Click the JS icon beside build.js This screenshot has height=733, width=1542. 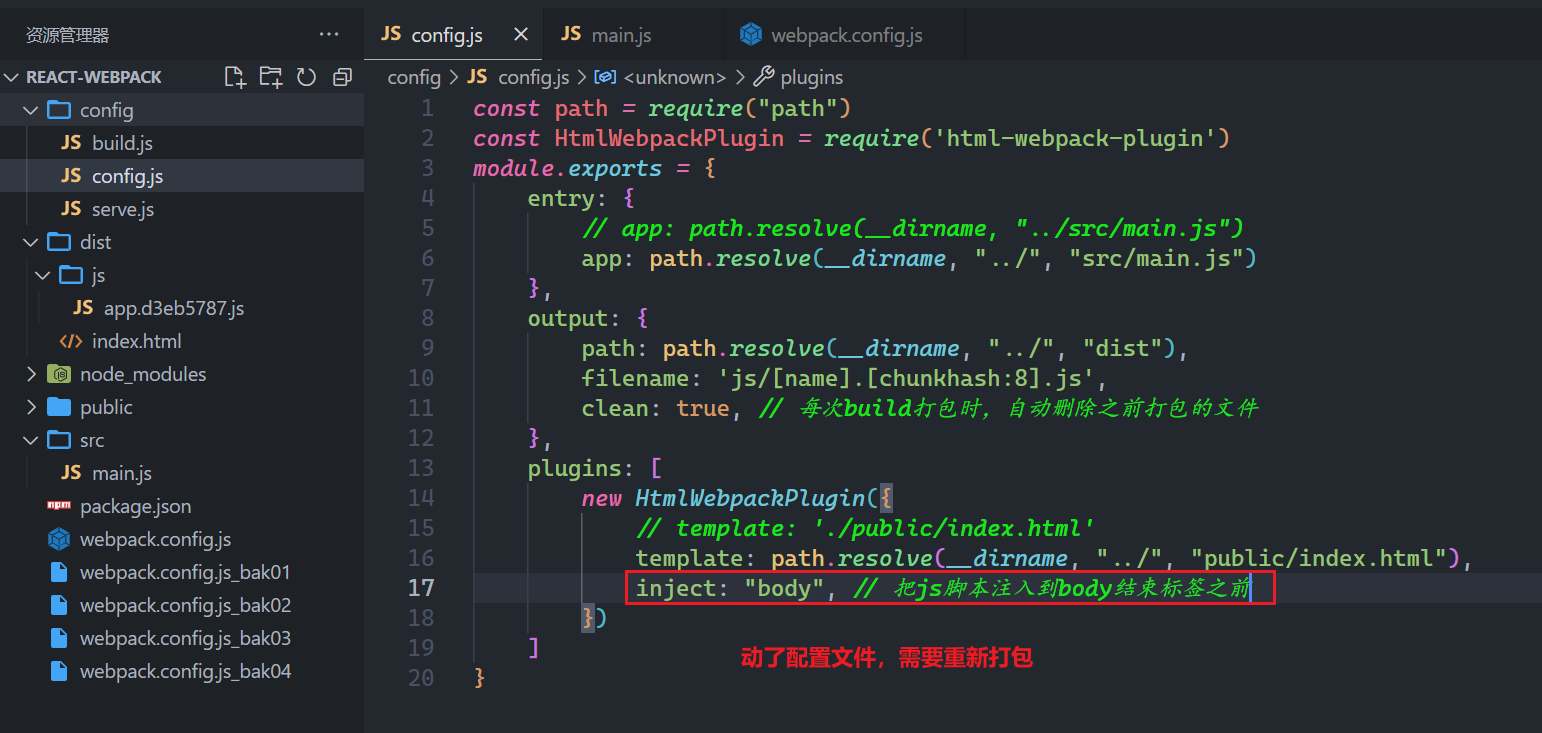(71, 143)
